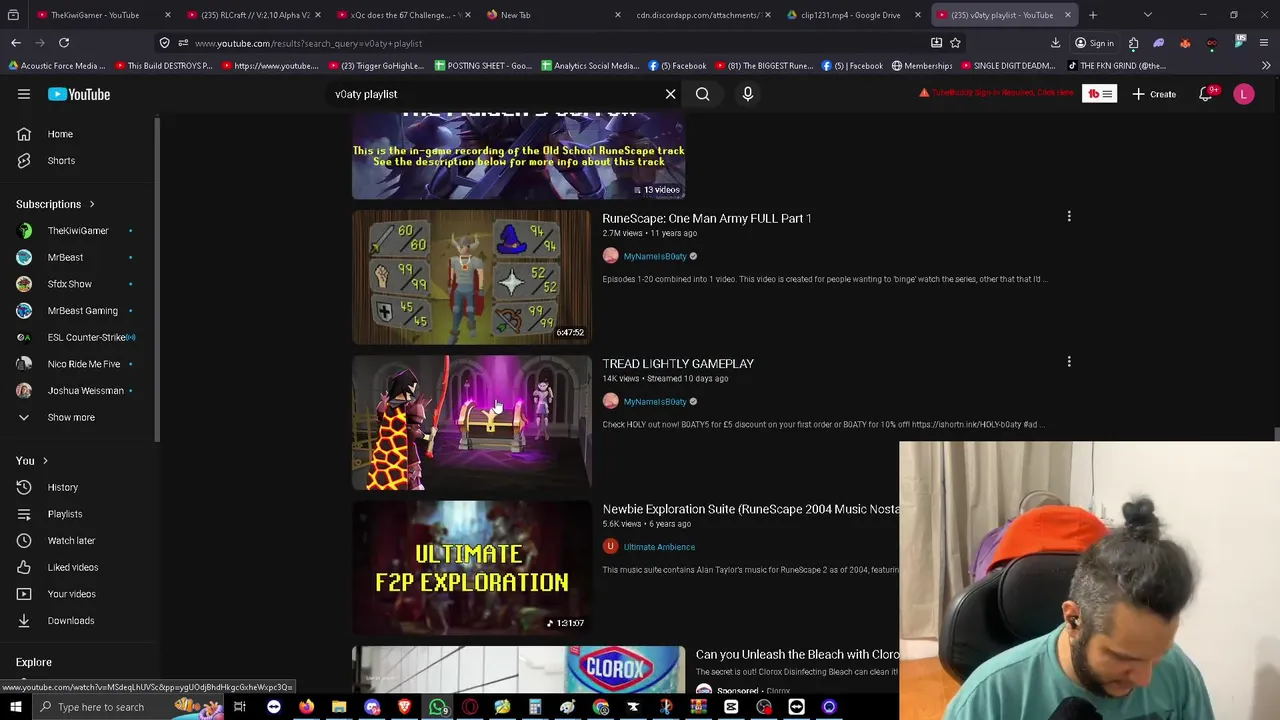Screen dimensions: 1280x720
Task: Open account avatar menu 'L'
Action: 1244,94
